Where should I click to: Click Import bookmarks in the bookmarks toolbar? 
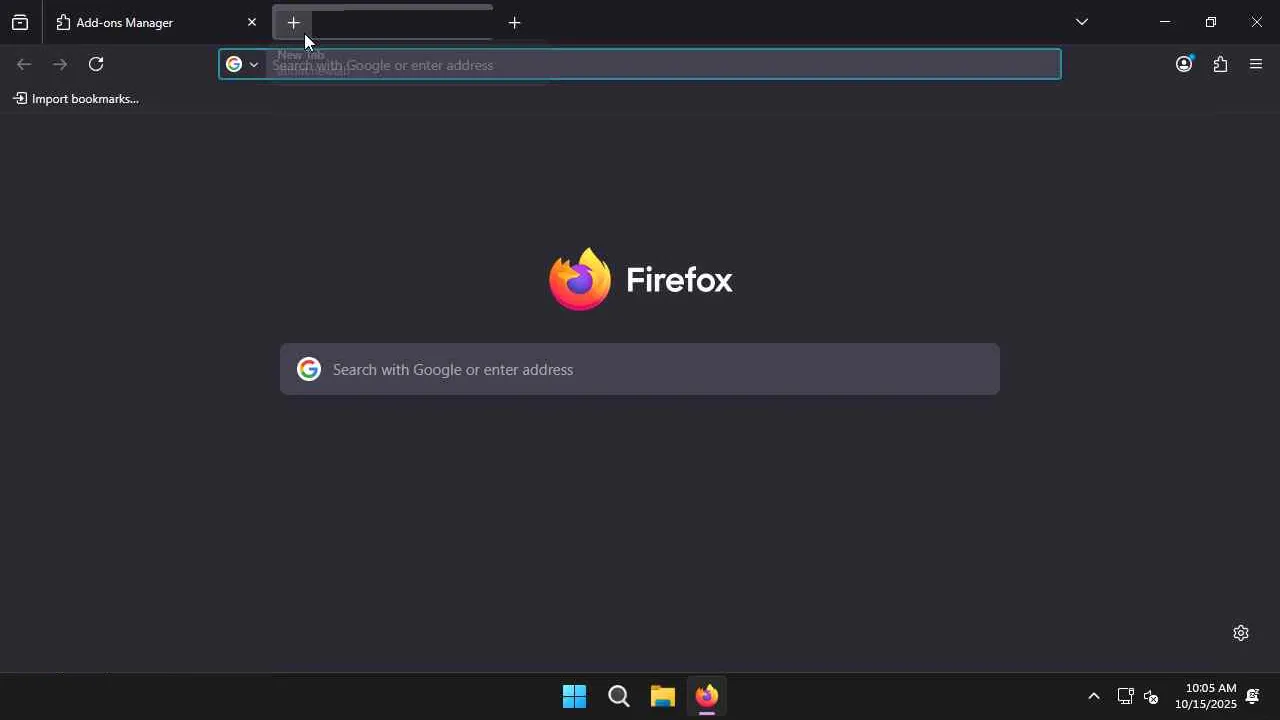(x=76, y=99)
